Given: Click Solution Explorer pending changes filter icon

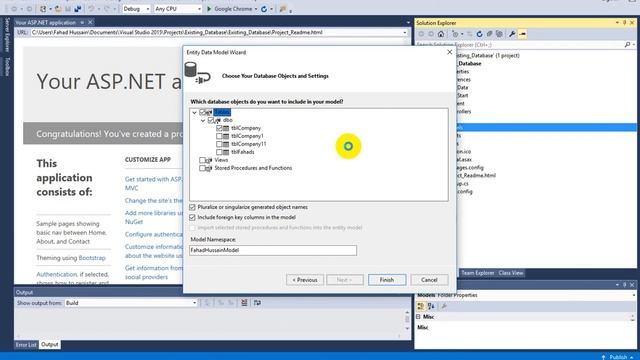Looking at the screenshot, I should click(x=455, y=34).
